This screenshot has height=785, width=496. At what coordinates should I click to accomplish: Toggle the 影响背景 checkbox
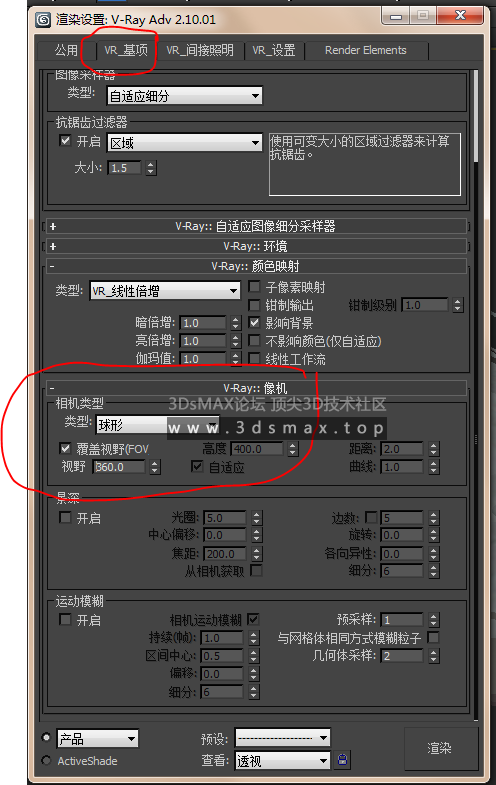tap(255, 323)
